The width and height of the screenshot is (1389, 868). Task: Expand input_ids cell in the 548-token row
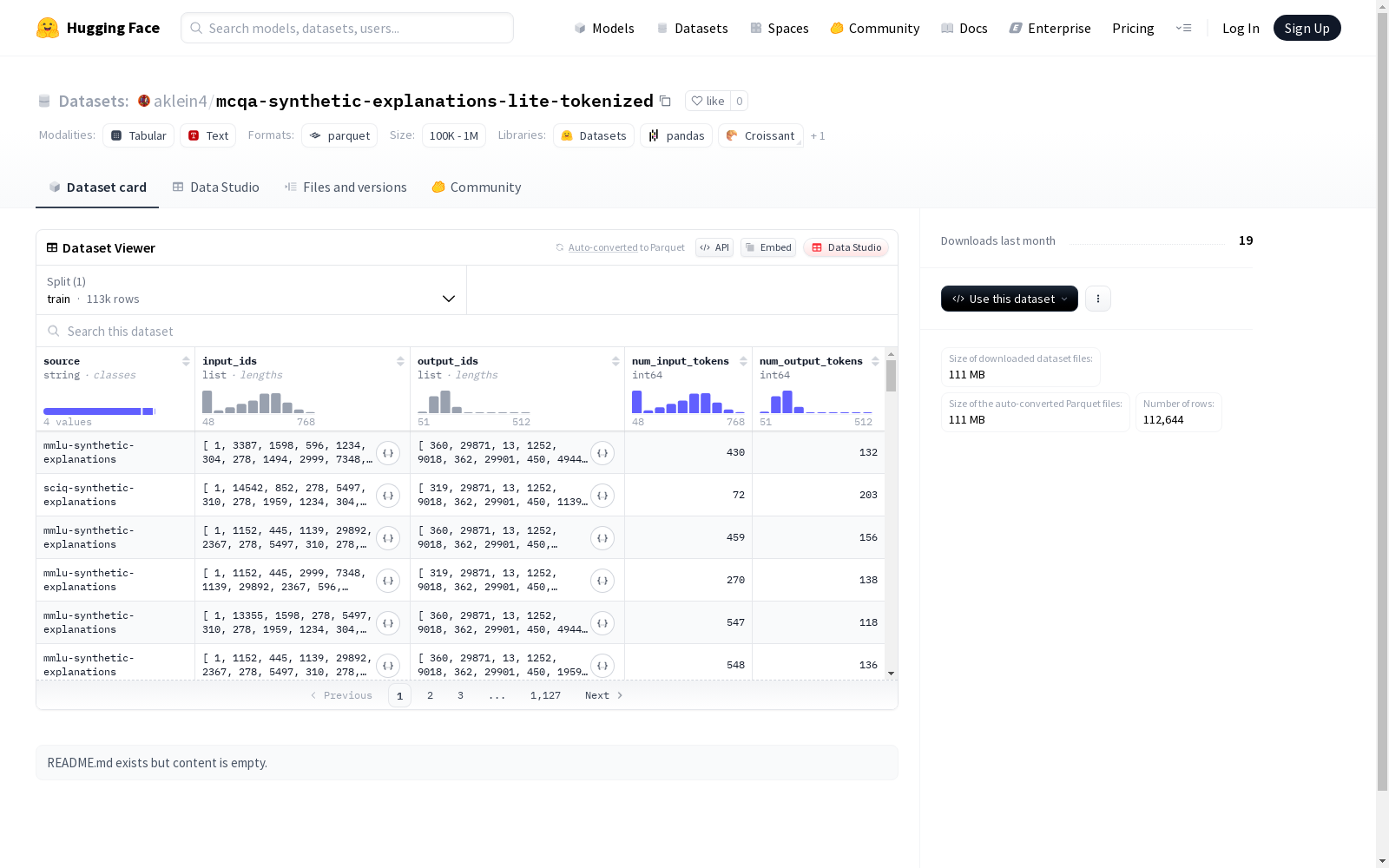pos(388,666)
